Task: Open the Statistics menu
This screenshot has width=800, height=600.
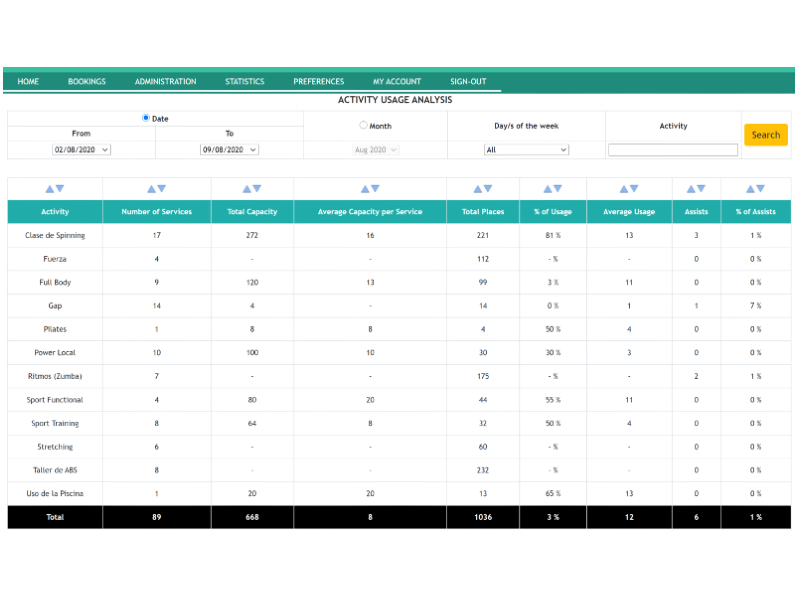Action: pos(245,82)
